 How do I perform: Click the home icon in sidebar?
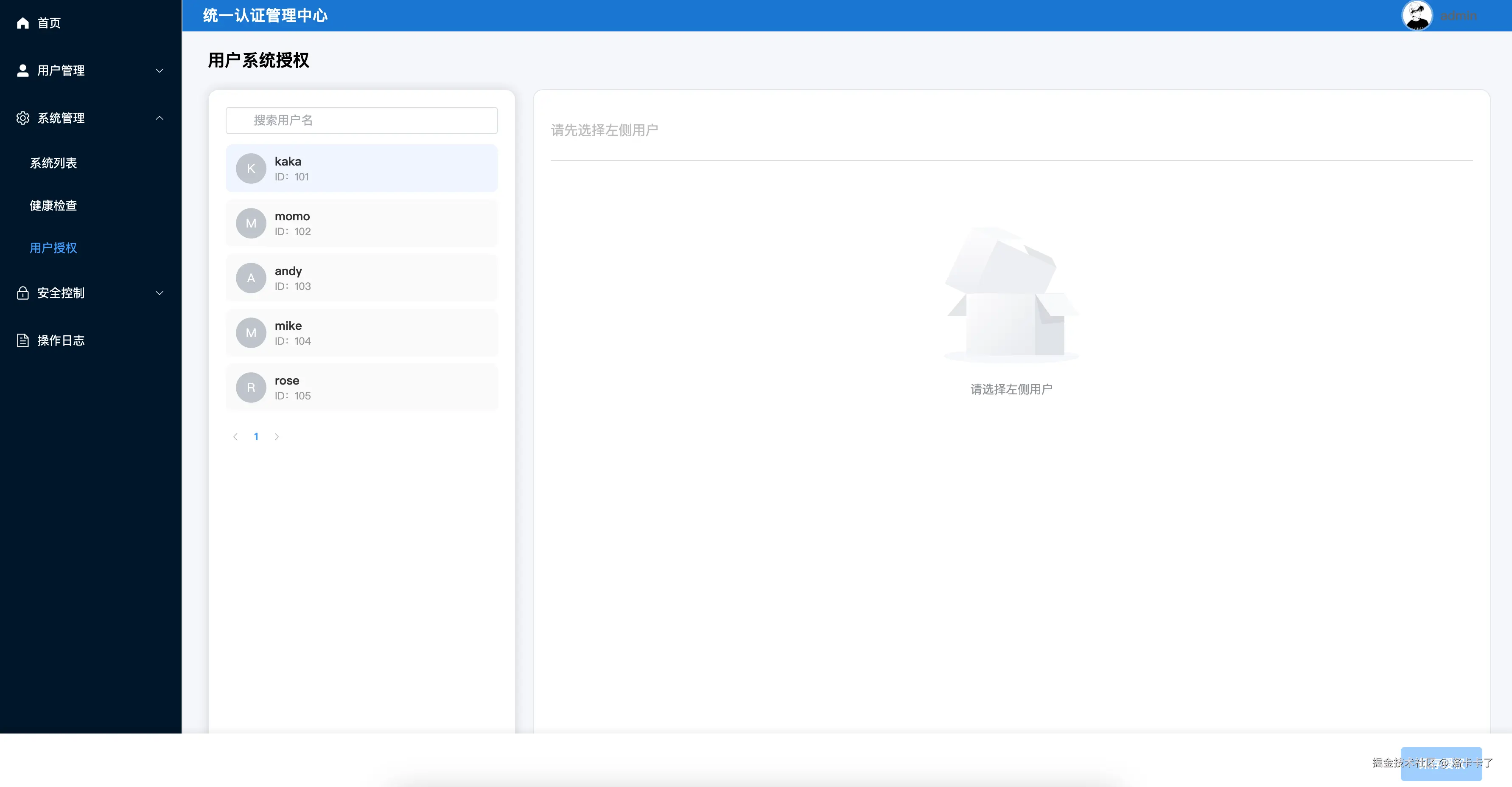tap(23, 23)
